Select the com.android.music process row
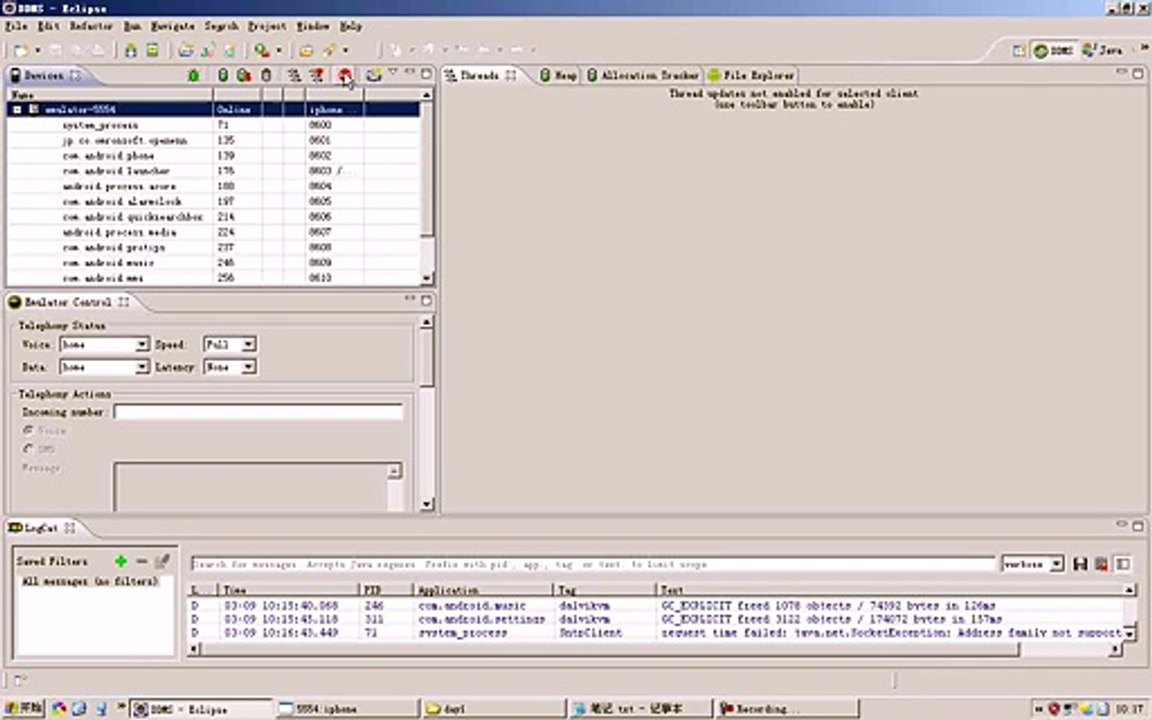The width and height of the screenshot is (1152, 720). [x=213, y=262]
